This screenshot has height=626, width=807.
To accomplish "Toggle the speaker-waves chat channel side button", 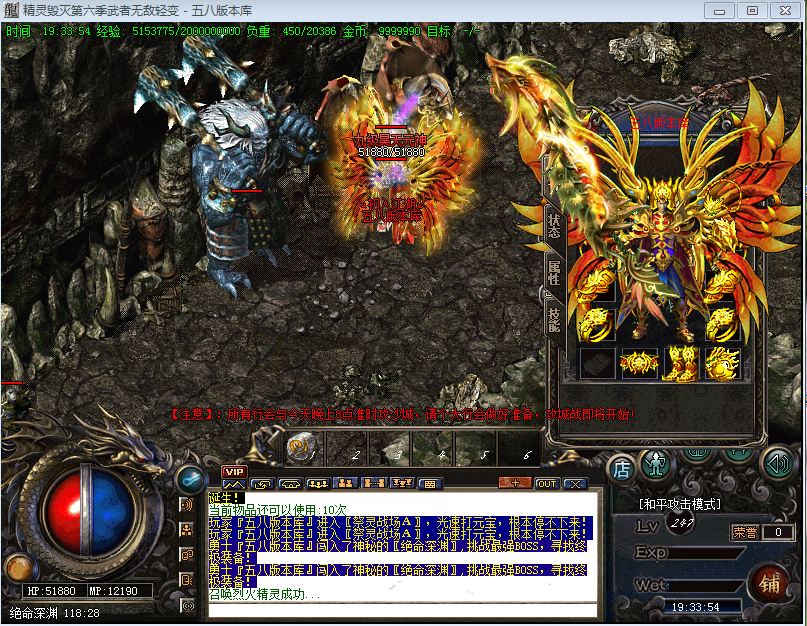I will (186, 505).
